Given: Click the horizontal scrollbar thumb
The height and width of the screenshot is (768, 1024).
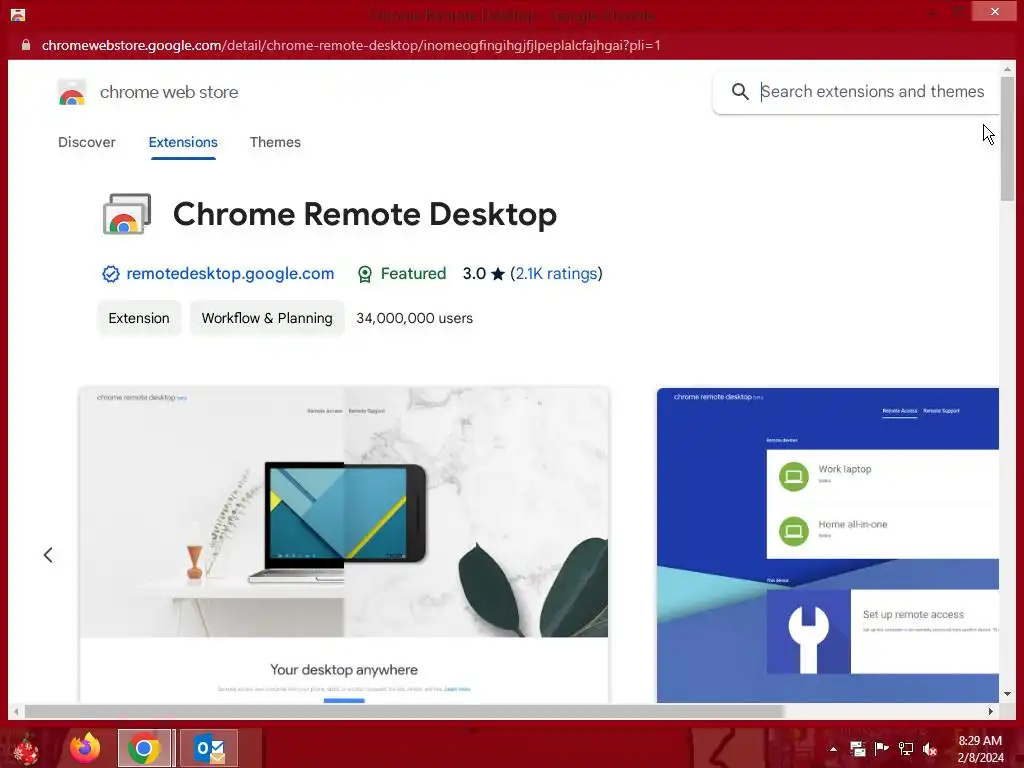Looking at the screenshot, I should click(404, 711).
